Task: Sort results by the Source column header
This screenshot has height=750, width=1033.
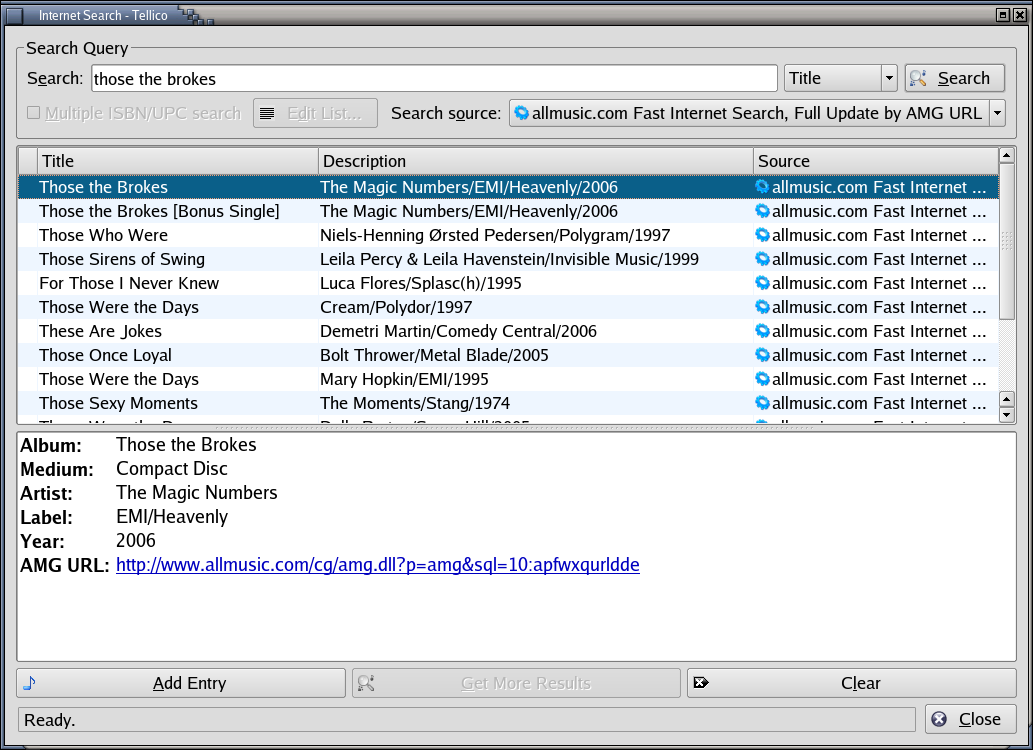Action: [x=876, y=161]
